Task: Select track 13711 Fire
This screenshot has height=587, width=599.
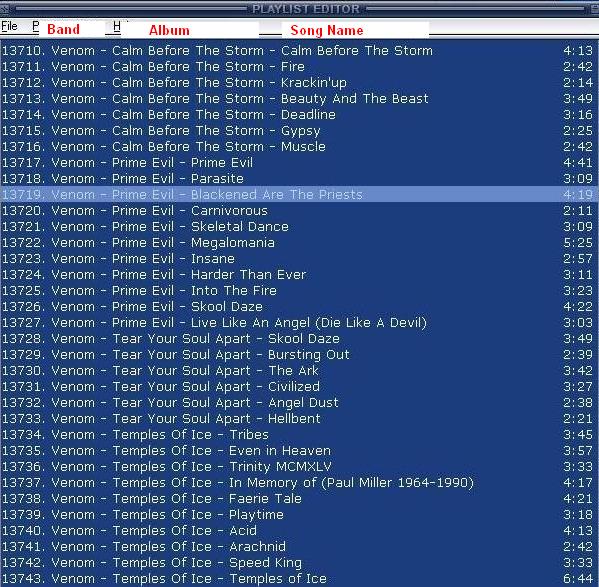Action: 299,67
